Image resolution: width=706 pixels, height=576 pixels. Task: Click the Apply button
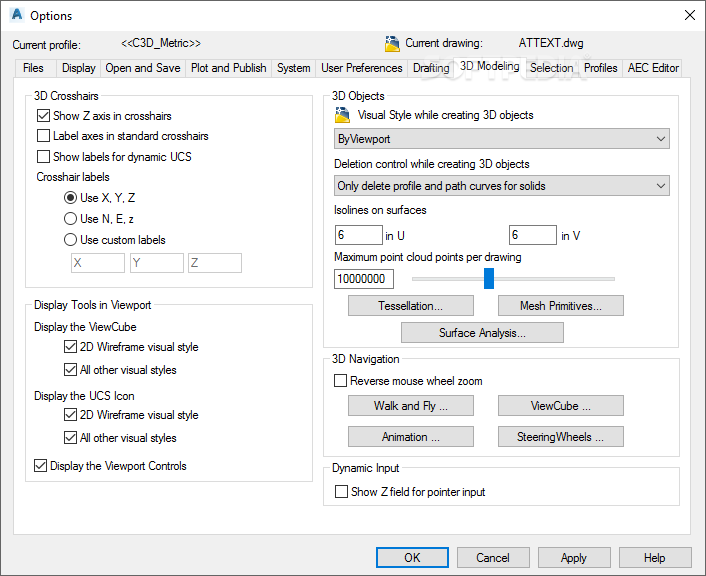pos(574,558)
